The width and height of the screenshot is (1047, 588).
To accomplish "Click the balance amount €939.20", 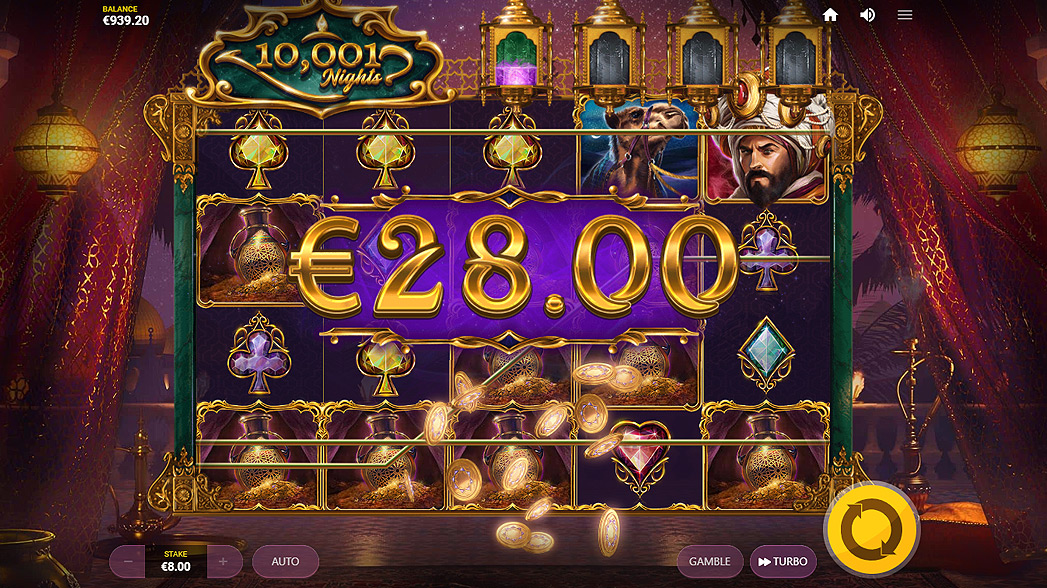I will point(126,21).
